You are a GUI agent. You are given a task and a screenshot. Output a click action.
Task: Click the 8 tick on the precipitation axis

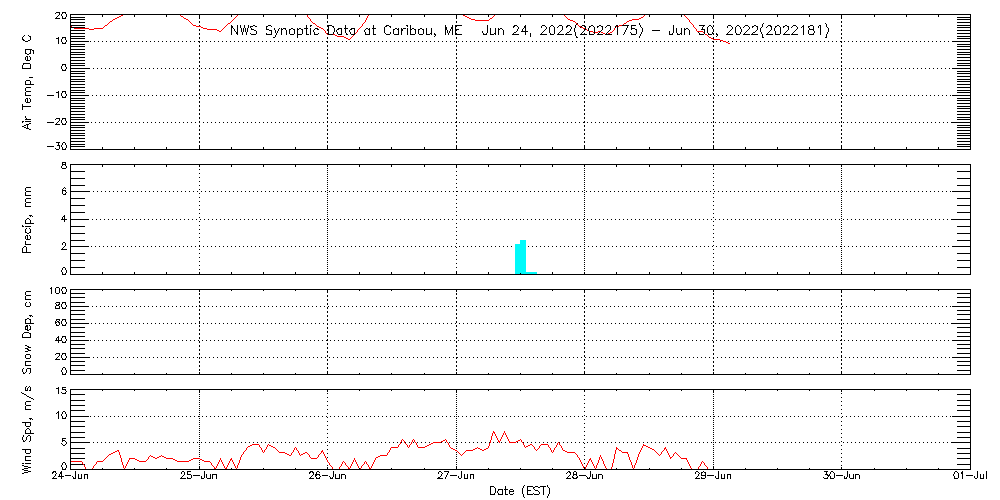coord(62,165)
